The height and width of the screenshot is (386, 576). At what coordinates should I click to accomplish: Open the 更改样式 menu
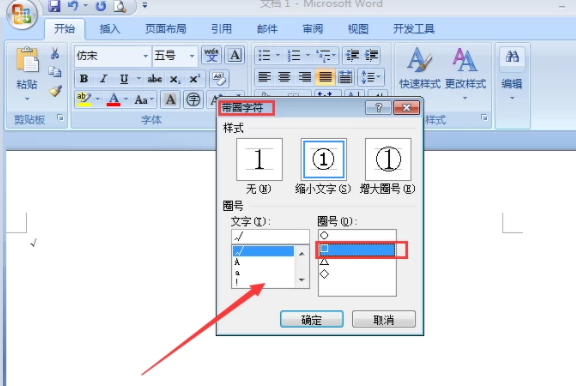pyautogui.click(x=465, y=73)
